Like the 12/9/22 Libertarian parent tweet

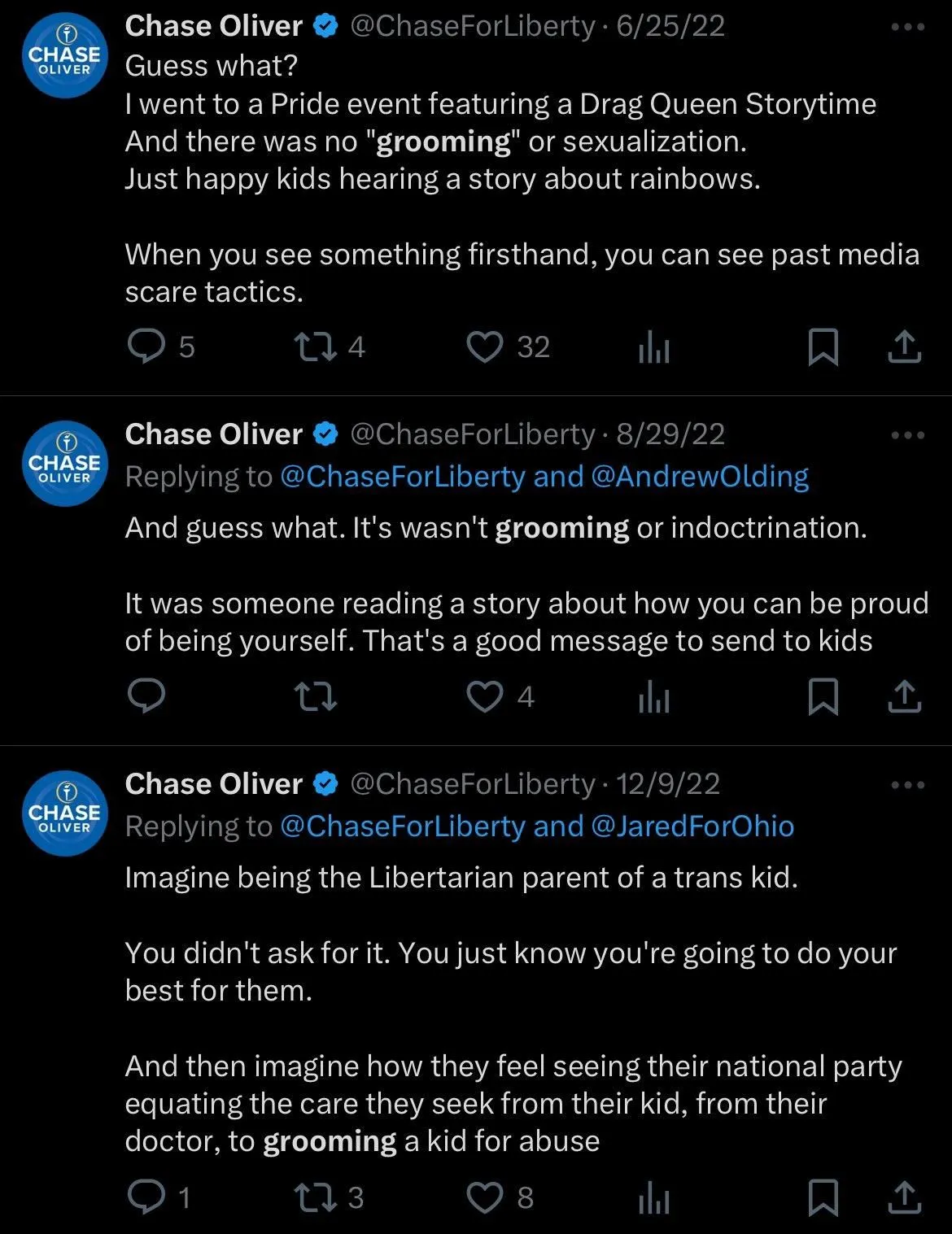coord(485,1197)
